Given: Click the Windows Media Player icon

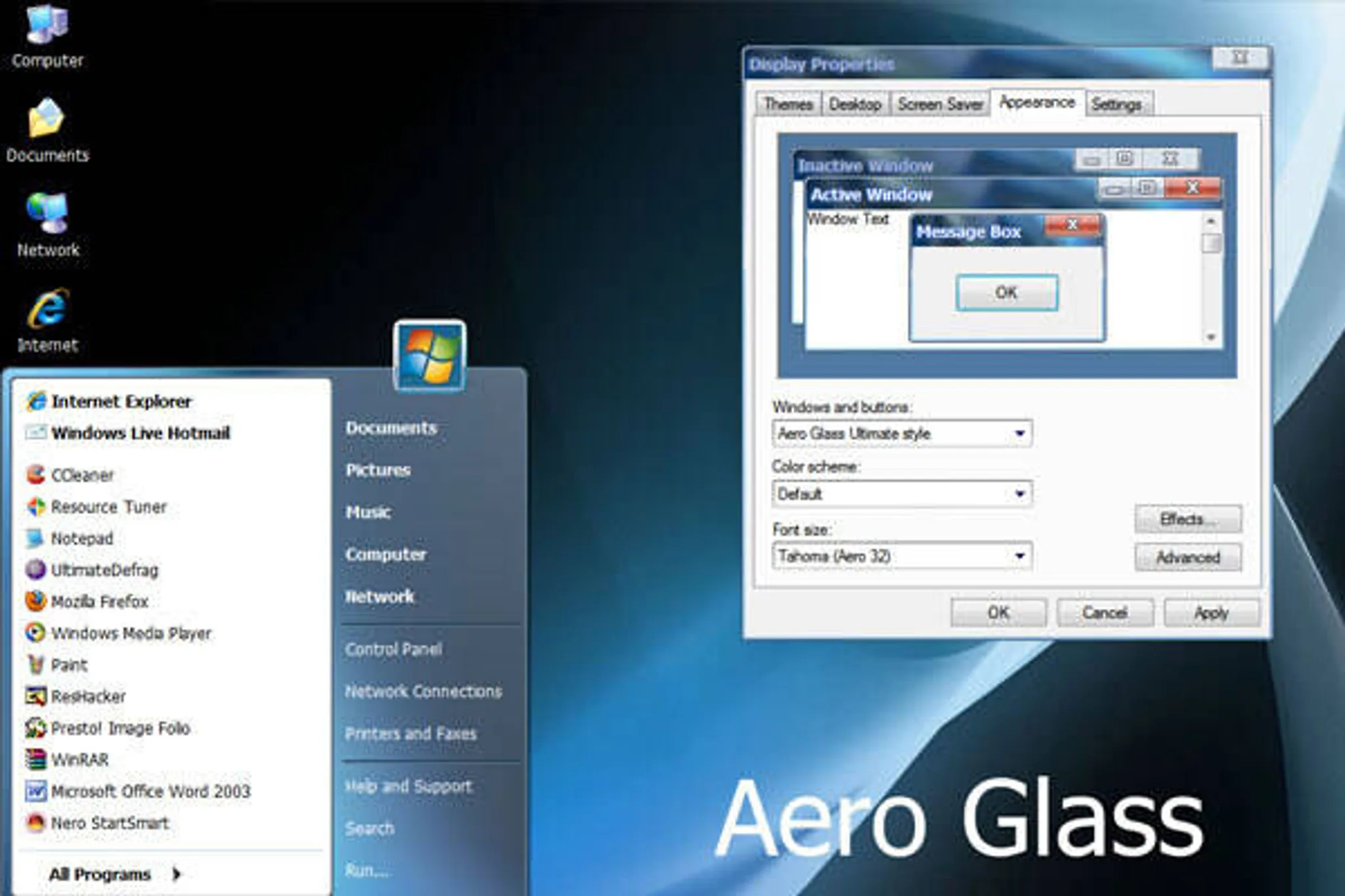Looking at the screenshot, I should pyautogui.click(x=35, y=633).
